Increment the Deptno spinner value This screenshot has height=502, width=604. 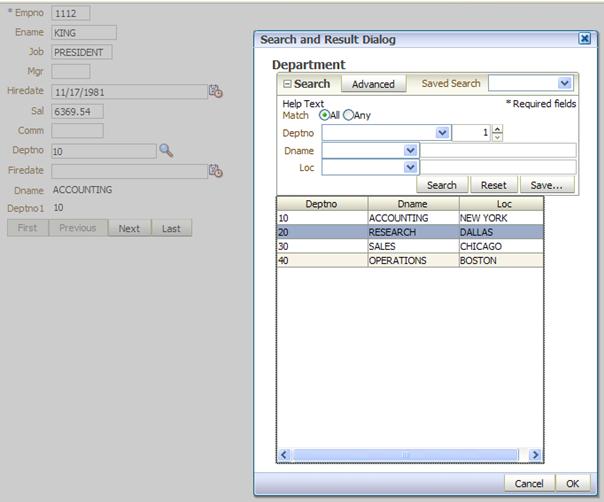click(498, 128)
